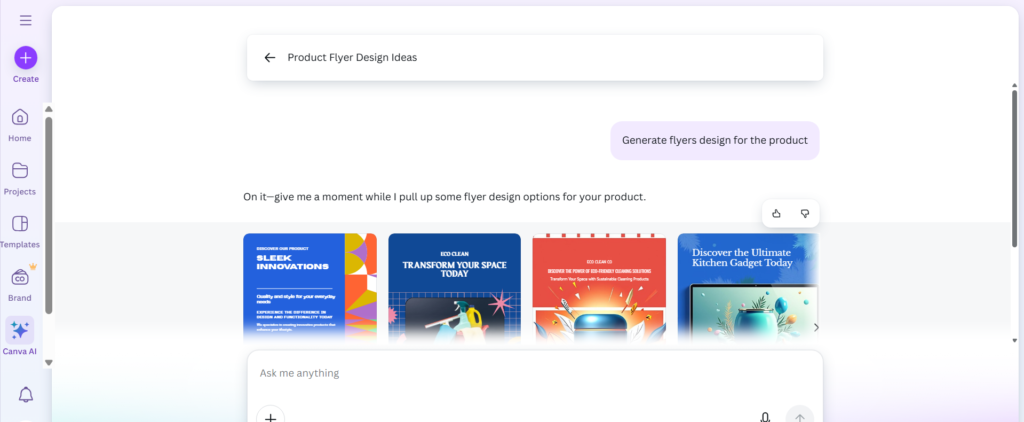Click the plus attachment button in prompt box

[270, 417]
